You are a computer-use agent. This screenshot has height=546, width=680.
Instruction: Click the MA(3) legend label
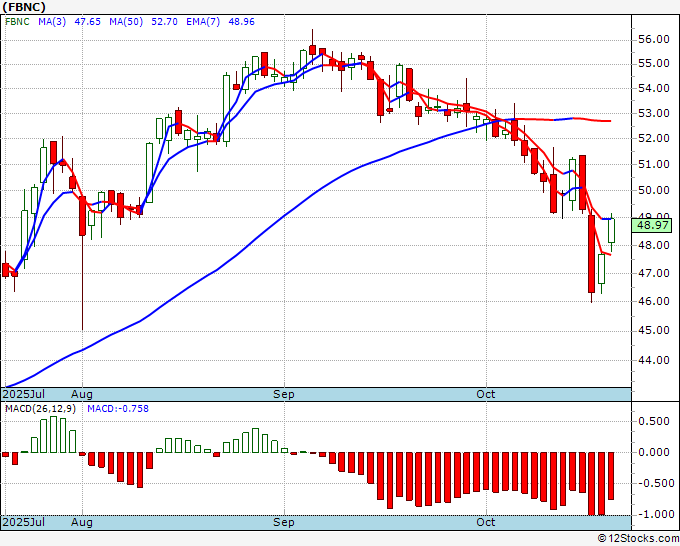pyautogui.click(x=52, y=22)
